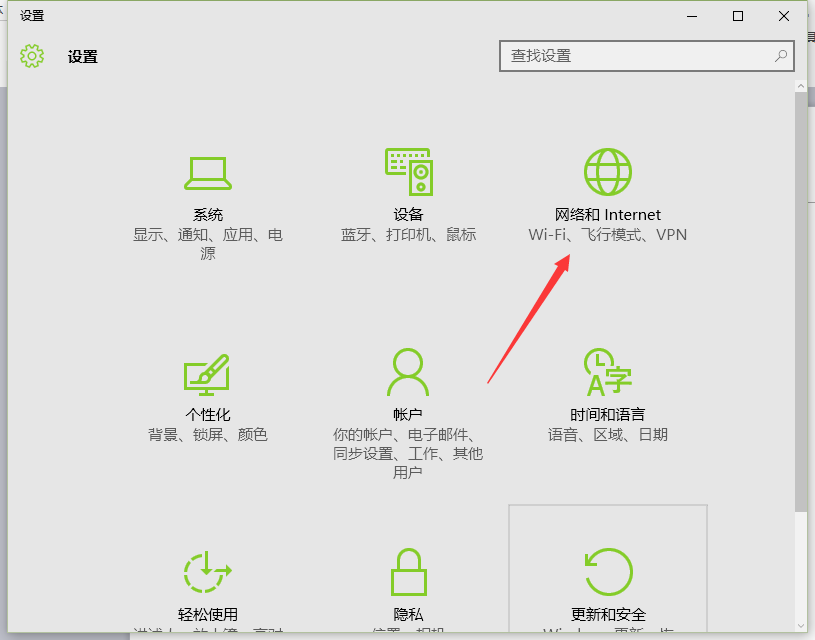The image size is (815, 640).
Task: Click the 蓝牙、打印机、鼠标 description text
Action: 408,235
